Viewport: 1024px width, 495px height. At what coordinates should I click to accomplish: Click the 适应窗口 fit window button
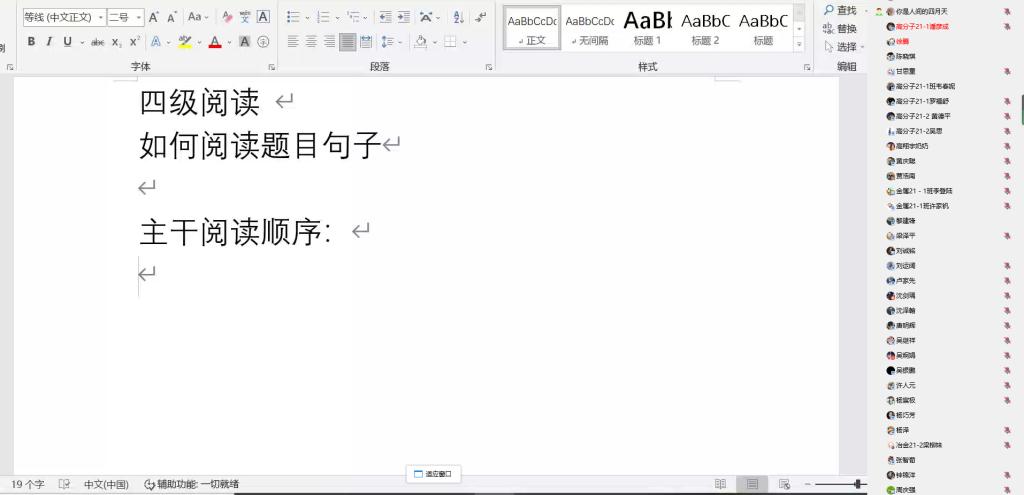[433, 474]
